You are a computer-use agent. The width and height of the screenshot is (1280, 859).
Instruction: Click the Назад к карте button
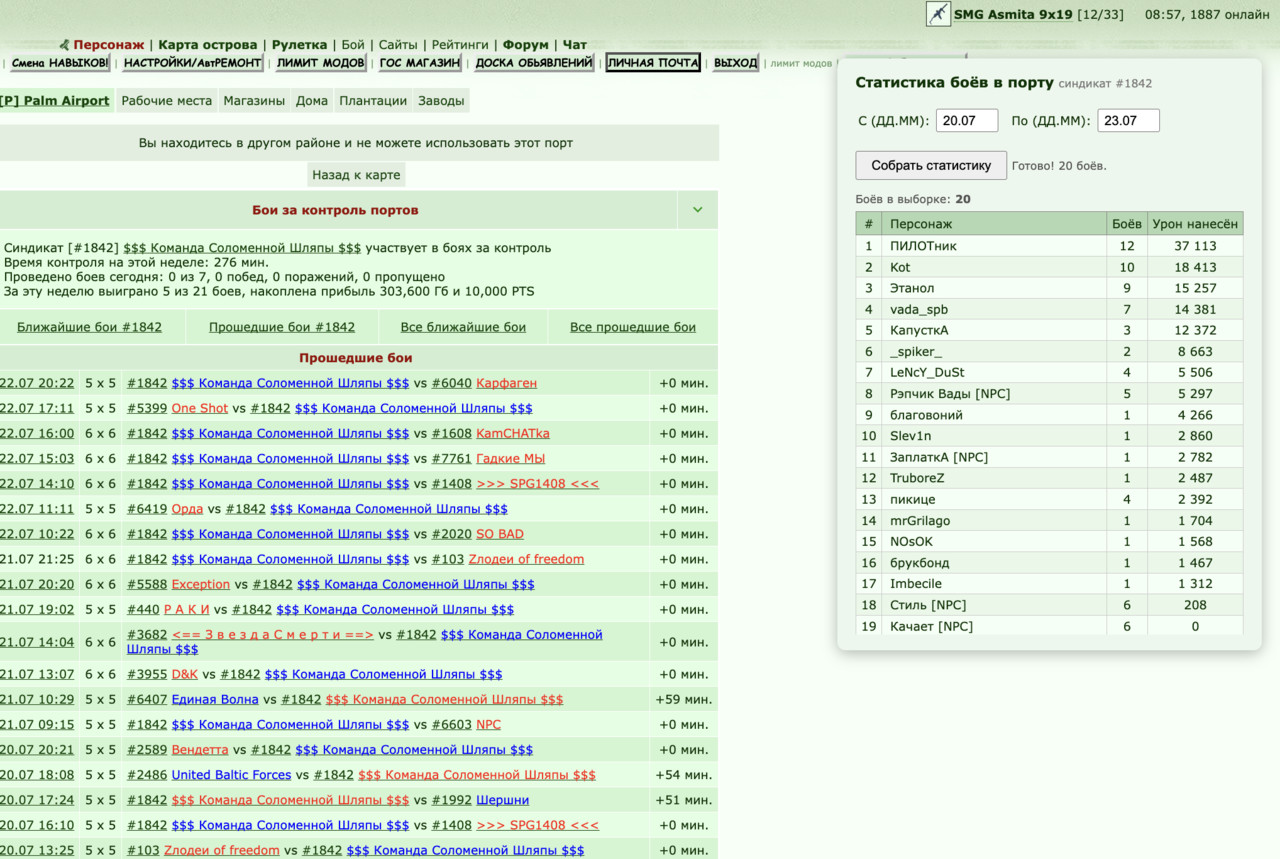[x=356, y=175]
